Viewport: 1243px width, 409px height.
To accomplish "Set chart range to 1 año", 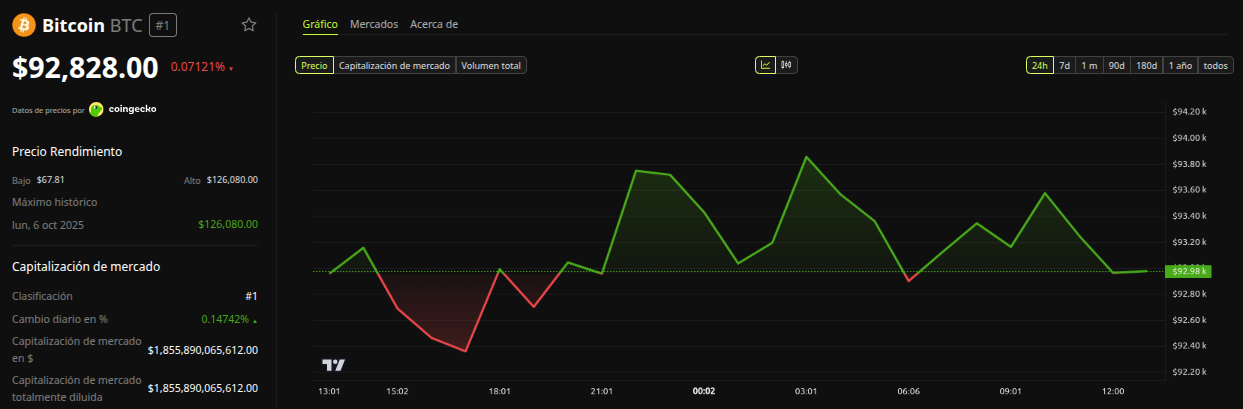I will (1180, 65).
